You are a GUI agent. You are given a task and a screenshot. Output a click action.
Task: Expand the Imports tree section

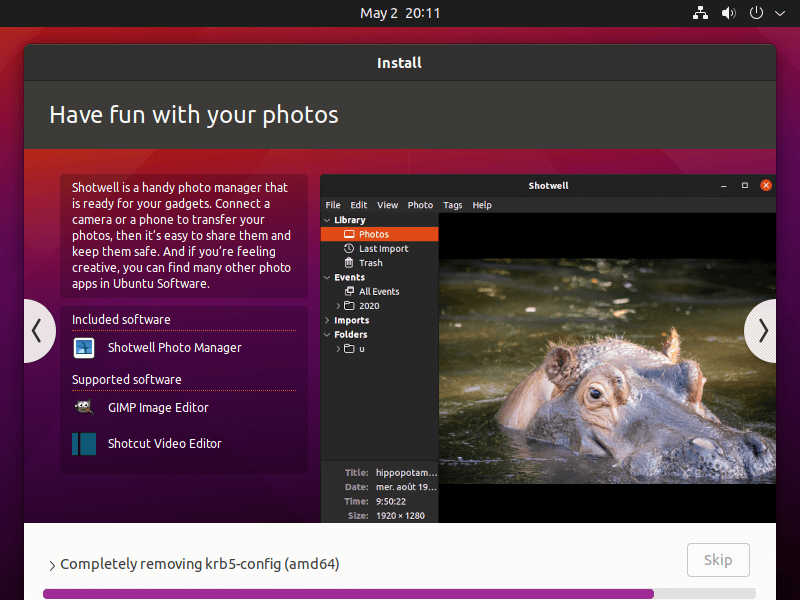(x=327, y=320)
